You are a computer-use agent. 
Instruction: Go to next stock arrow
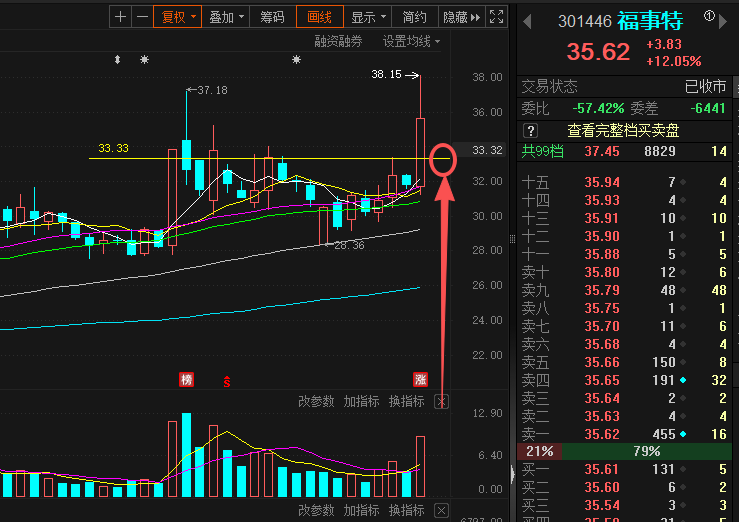coord(723,21)
